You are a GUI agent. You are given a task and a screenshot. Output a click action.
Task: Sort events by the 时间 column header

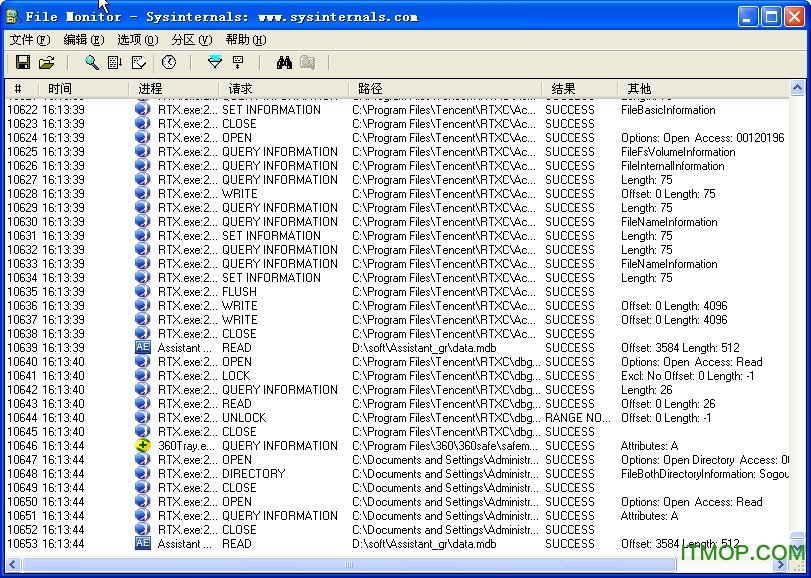58,88
